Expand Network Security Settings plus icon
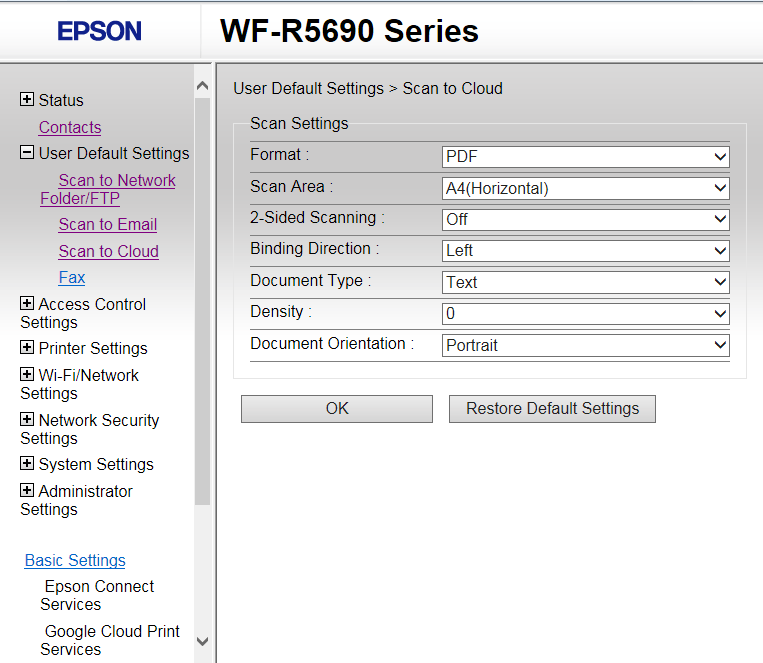This screenshot has height=663, width=763. point(27,419)
